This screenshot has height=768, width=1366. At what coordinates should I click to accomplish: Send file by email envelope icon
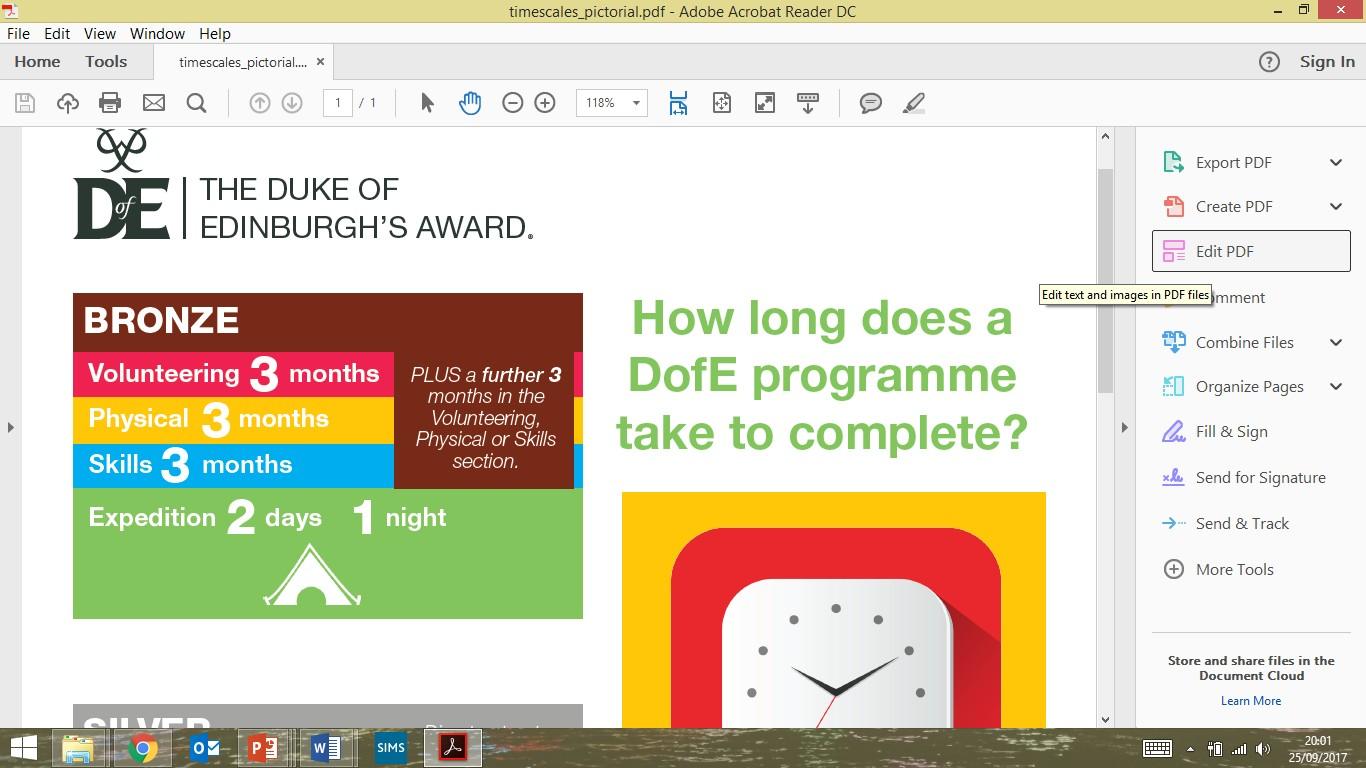(154, 103)
